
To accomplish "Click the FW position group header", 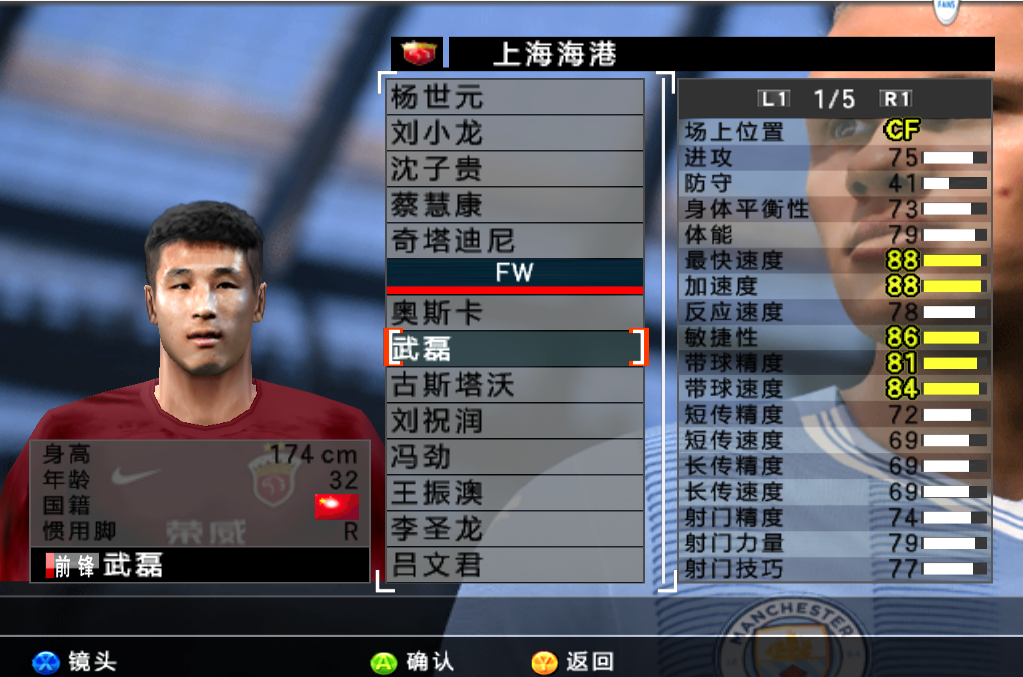I will coord(515,273).
